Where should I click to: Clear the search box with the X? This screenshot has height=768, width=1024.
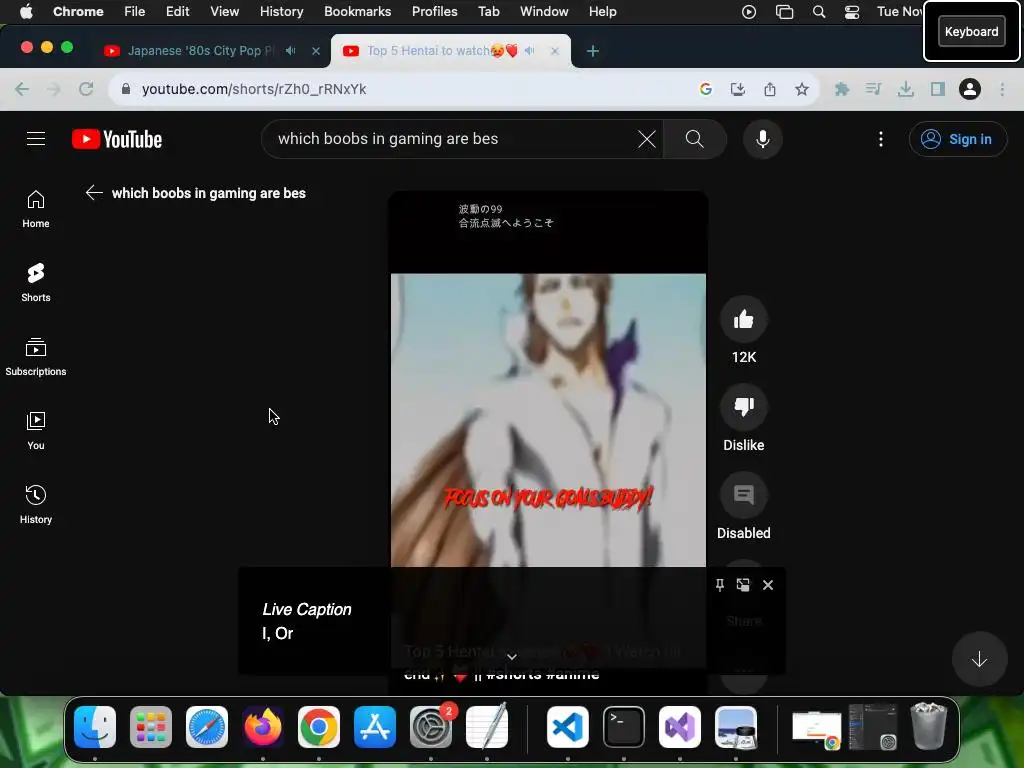pyautogui.click(x=647, y=138)
